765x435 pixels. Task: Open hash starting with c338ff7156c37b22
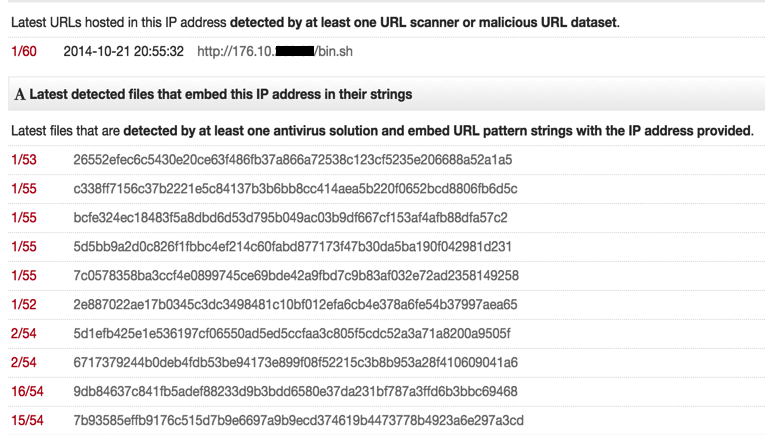pyautogui.click(x=295, y=189)
